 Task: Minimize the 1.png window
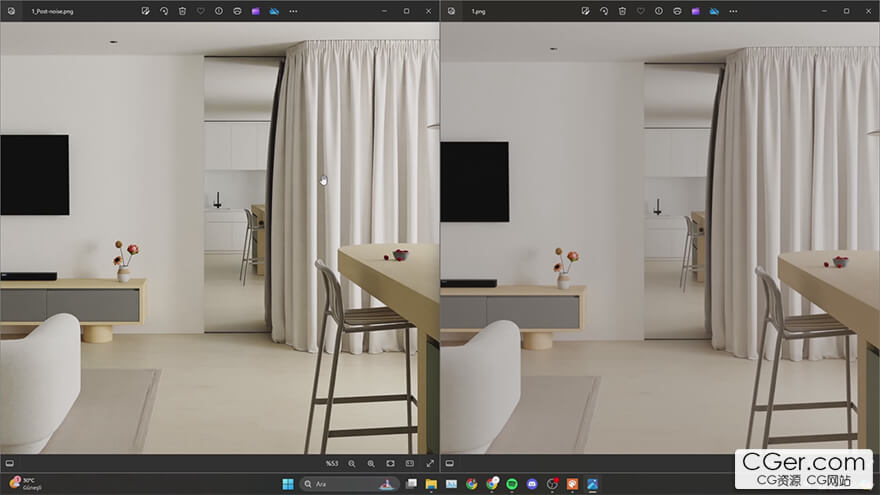point(824,11)
